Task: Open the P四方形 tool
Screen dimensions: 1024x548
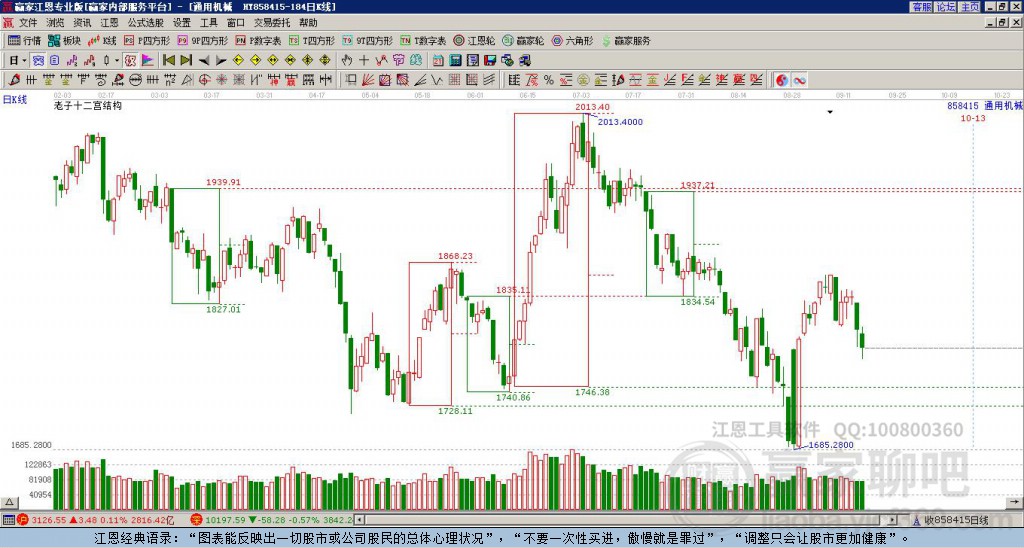Action: point(147,40)
